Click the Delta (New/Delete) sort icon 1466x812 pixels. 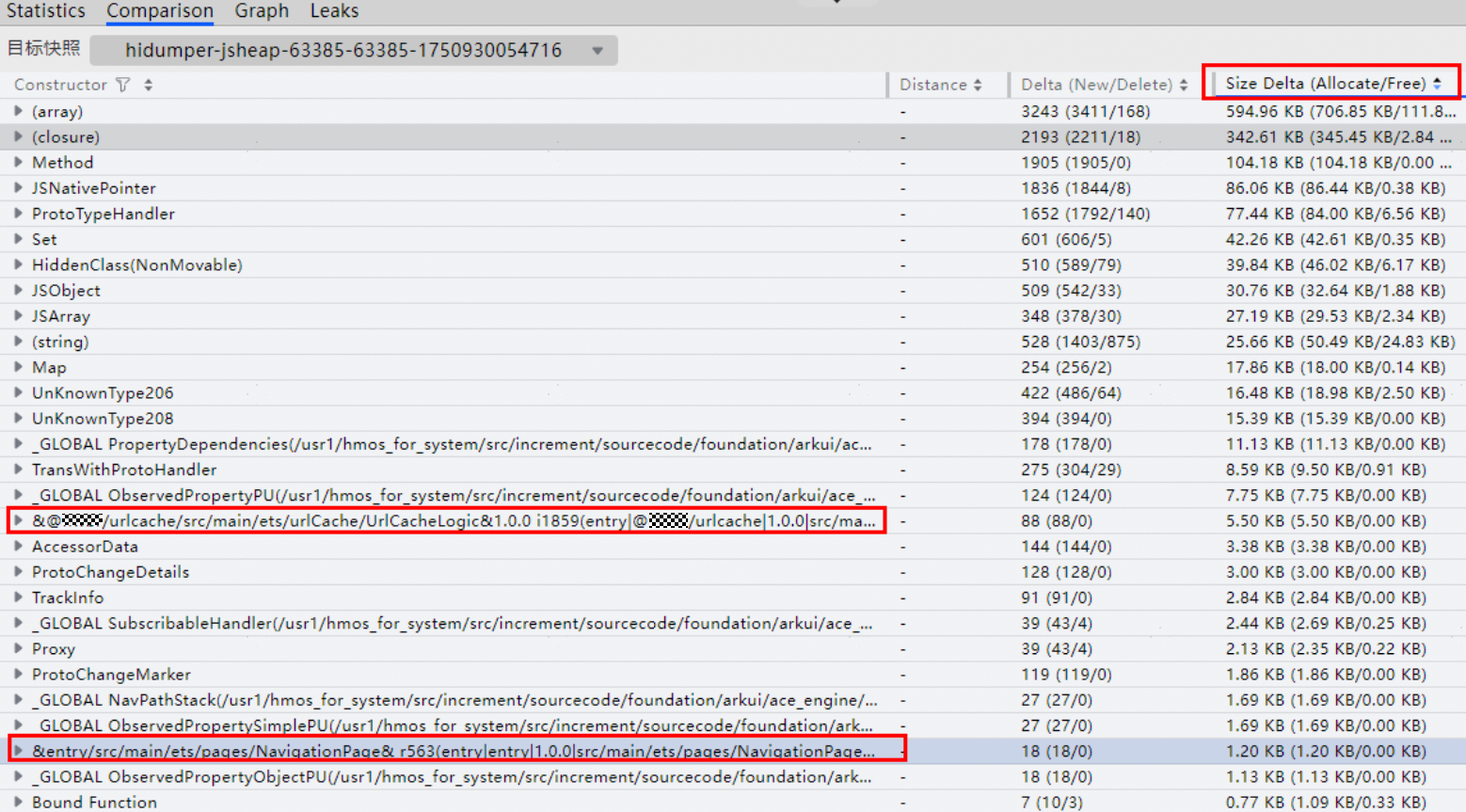tap(1183, 85)
